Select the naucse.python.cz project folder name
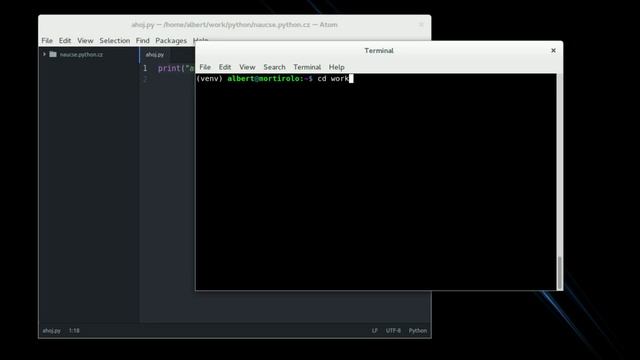The image size is (640, 360). [81, 54]
